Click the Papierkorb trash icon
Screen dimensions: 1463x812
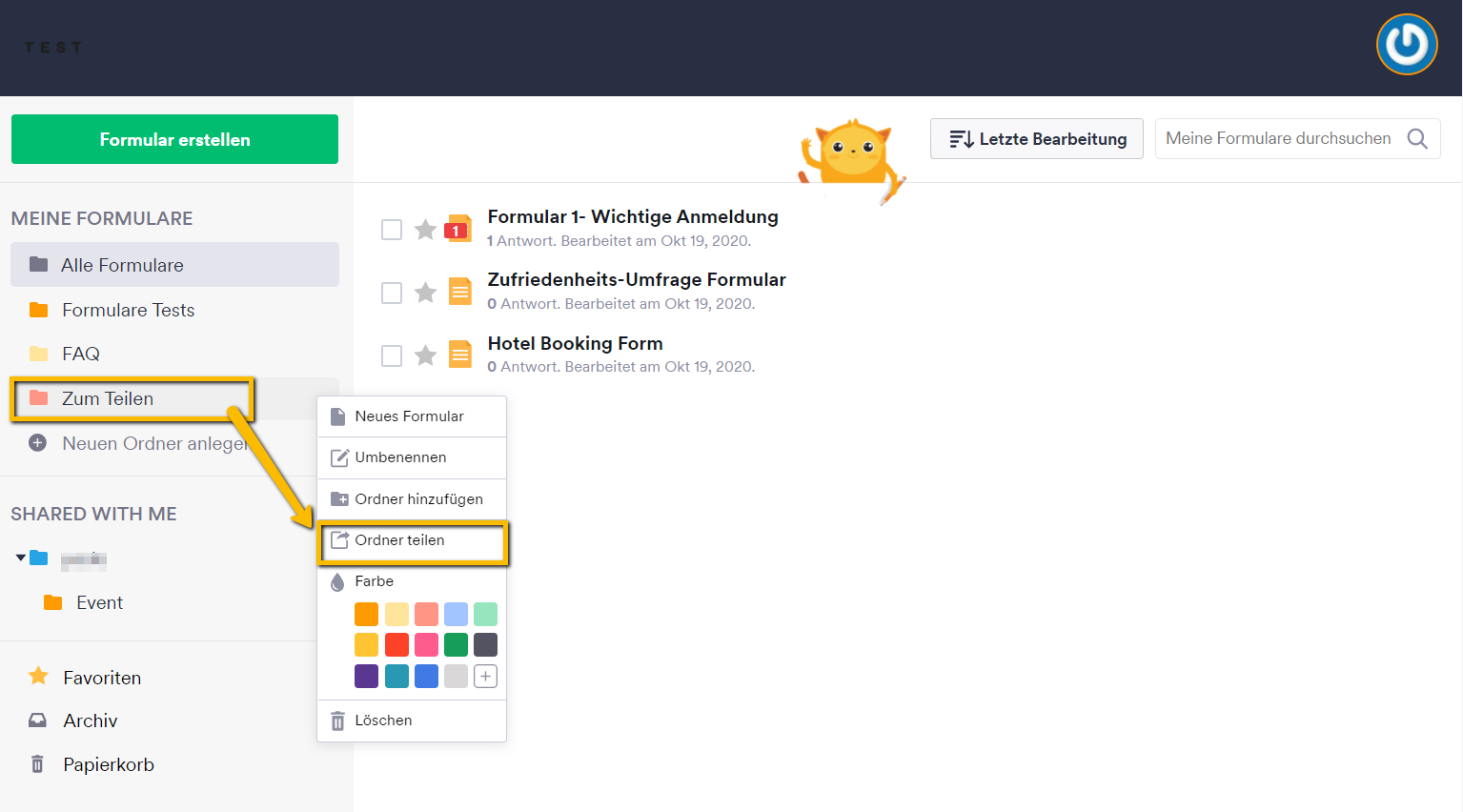coord(37,764)
